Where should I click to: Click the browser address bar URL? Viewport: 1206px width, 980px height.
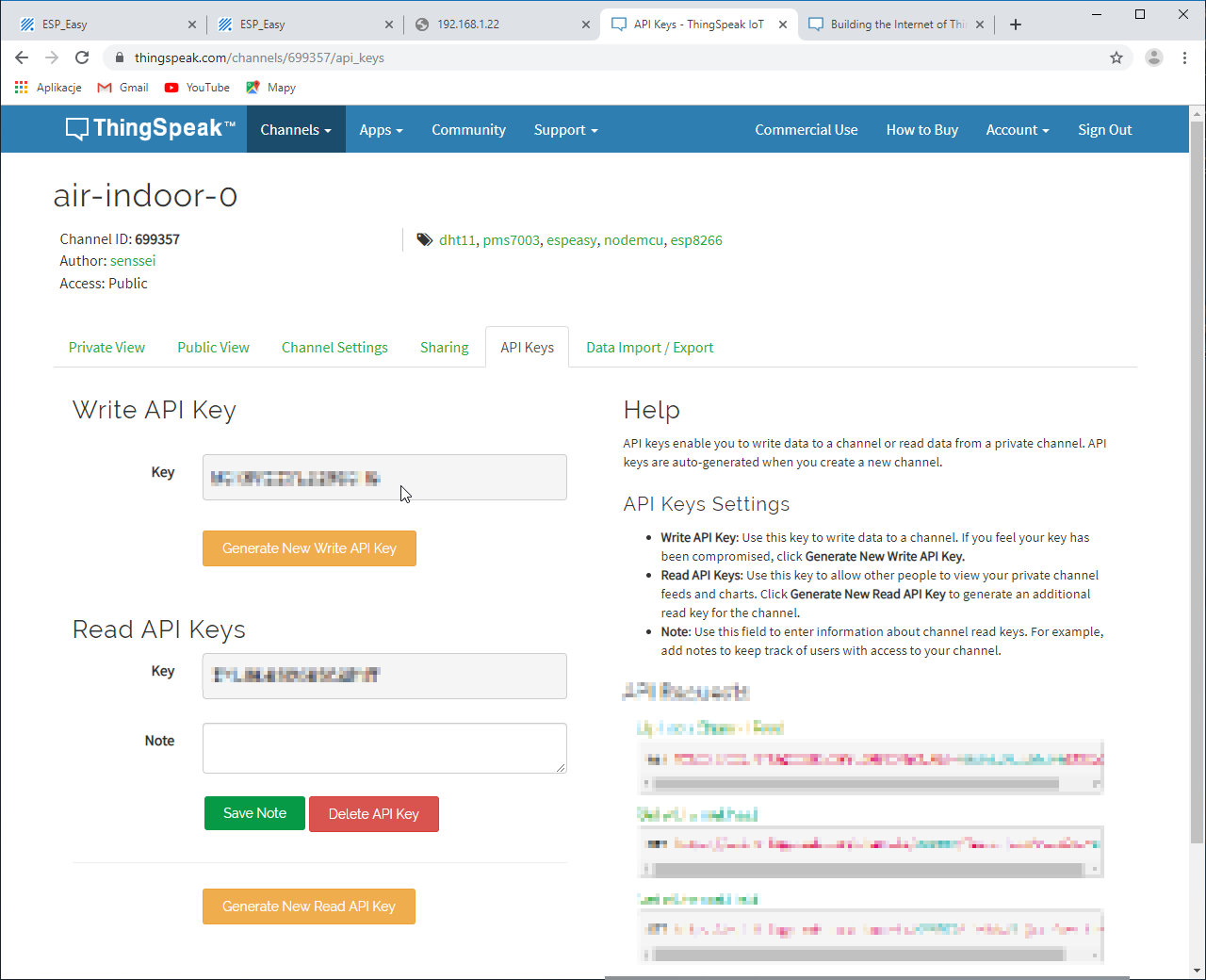[x=259, y=57]
